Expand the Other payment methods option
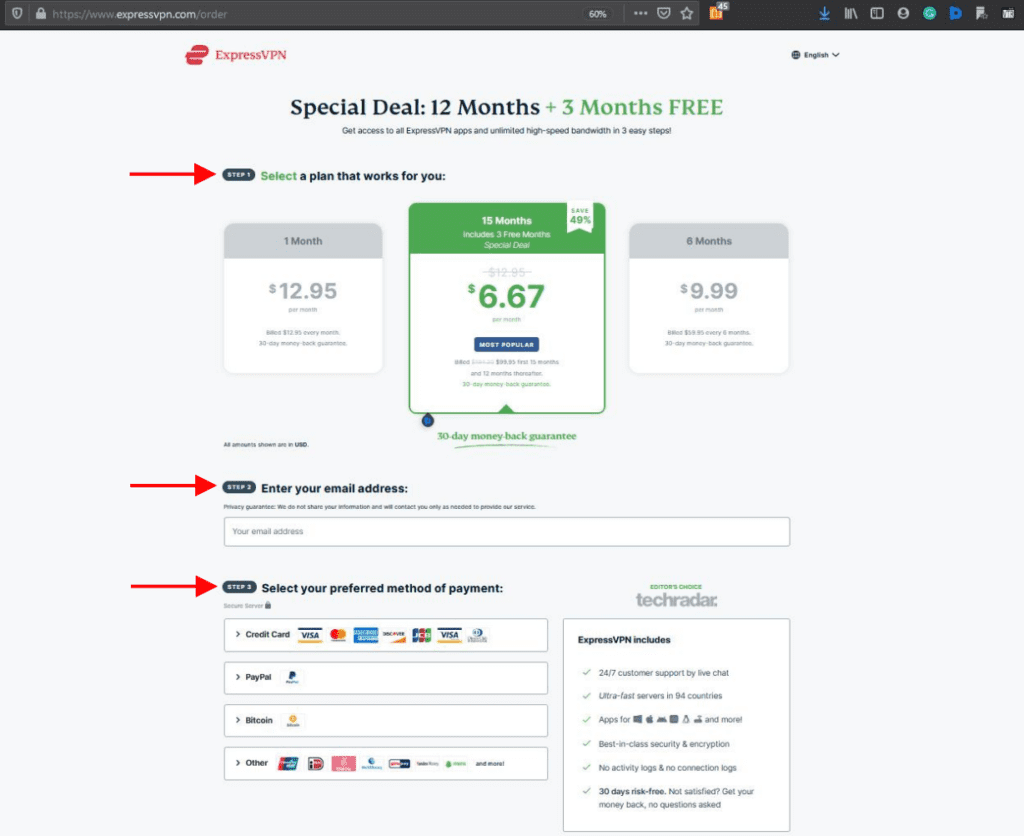 pyautogui.click(x=385, y=764)
